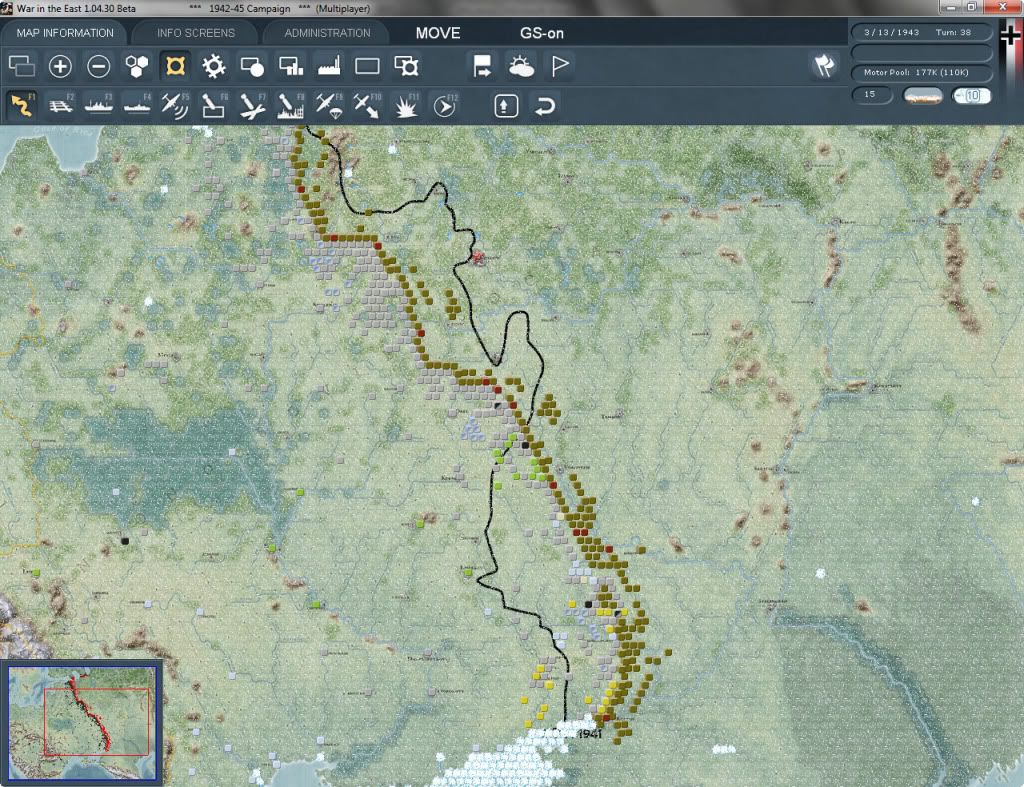1024x787 pixels.
Task: Open the MAP INFORMATION tab
Action: point(65,33)
